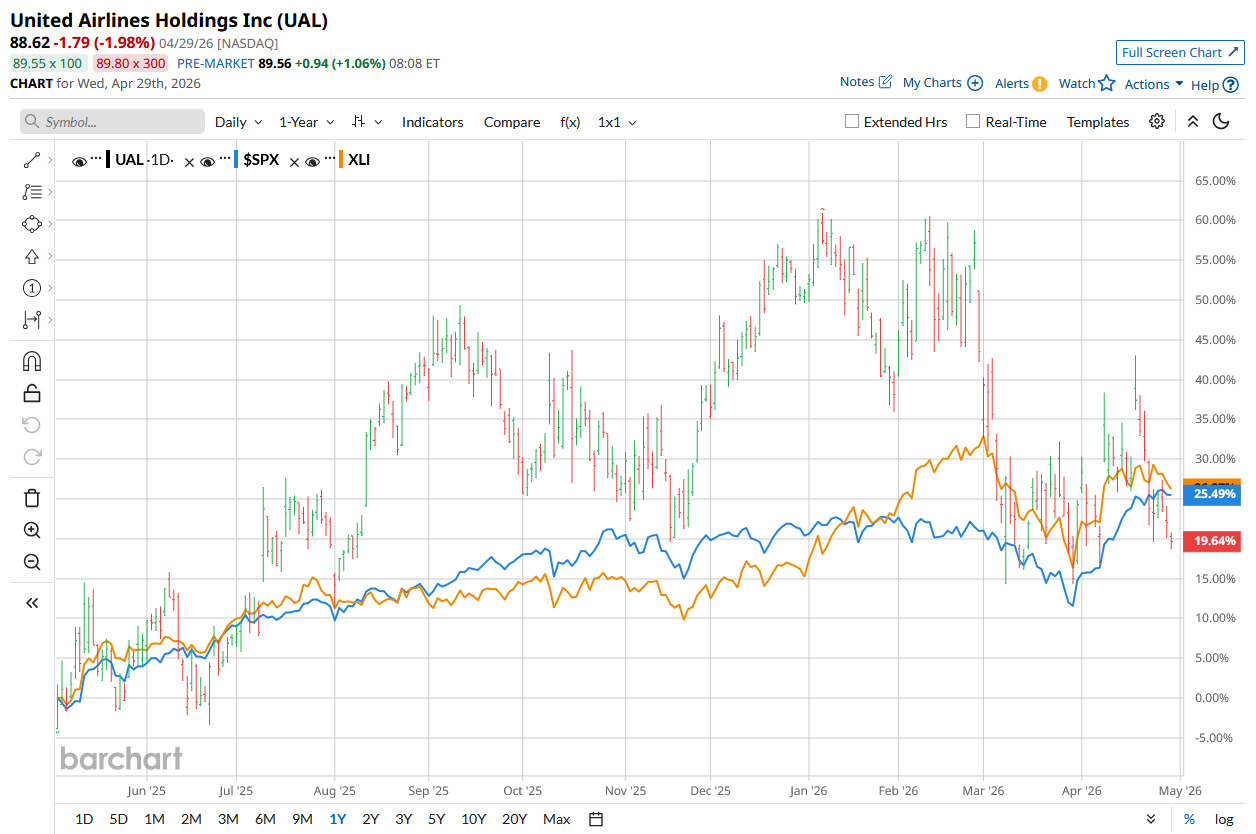Expand the 1-Year period dropdown

pyautogui.click(x=306, y=122)
